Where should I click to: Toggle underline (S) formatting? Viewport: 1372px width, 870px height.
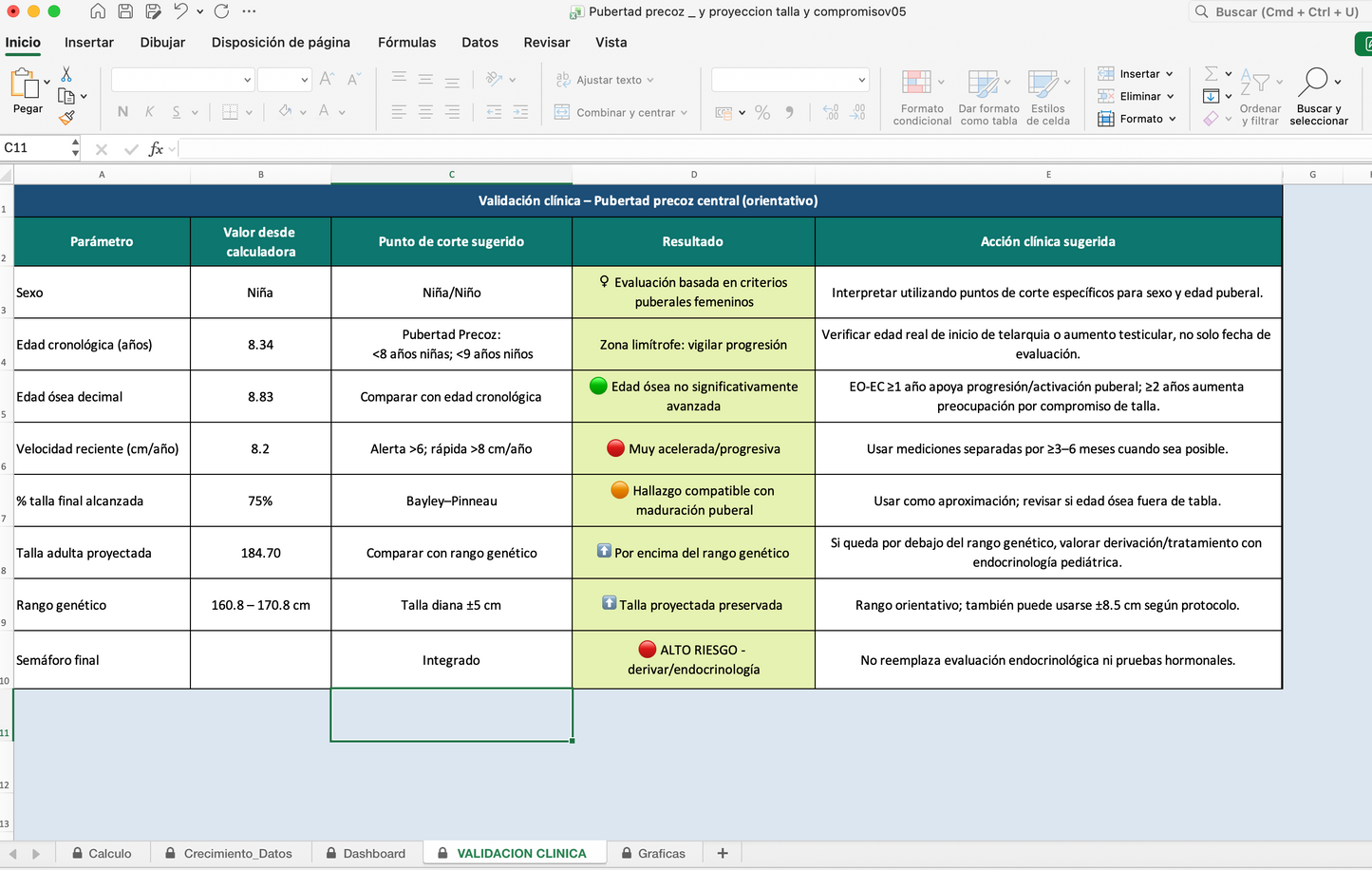coord(177,112)
